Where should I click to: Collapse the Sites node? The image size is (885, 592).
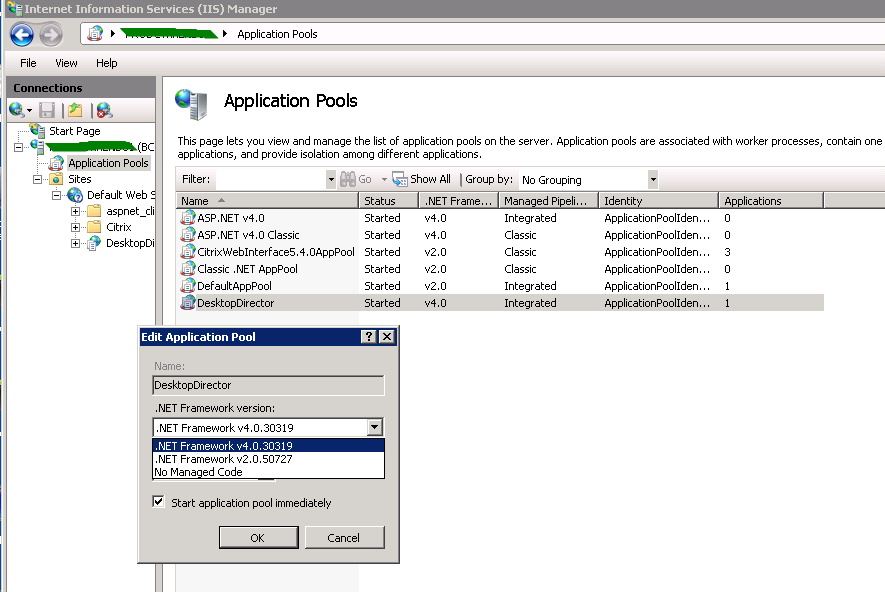click(x=37, y=179)
